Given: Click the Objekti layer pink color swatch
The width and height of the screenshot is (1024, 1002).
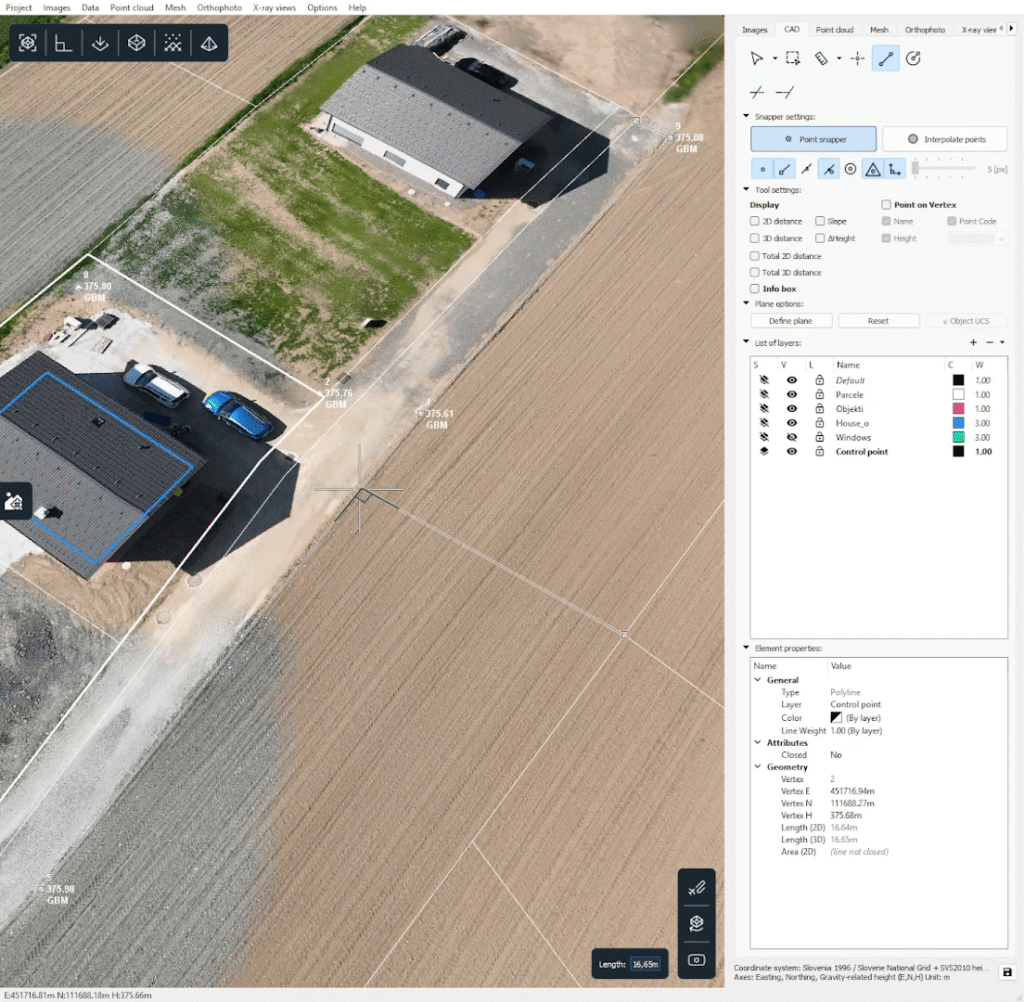Looking at the screenshot, I should [957, 409].
